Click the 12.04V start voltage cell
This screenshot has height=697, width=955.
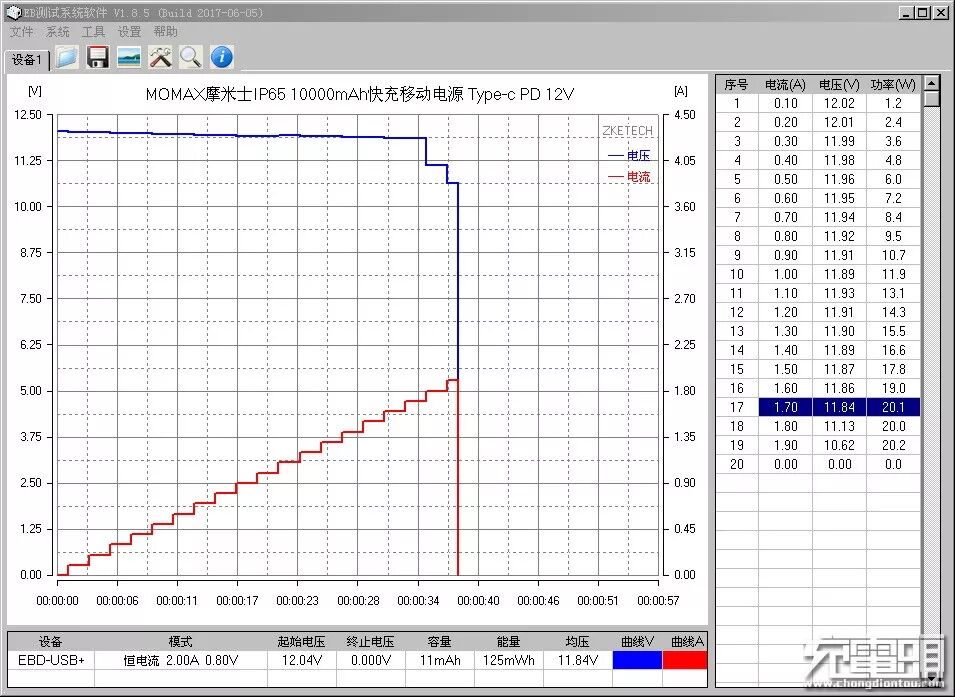pos(301,660)
